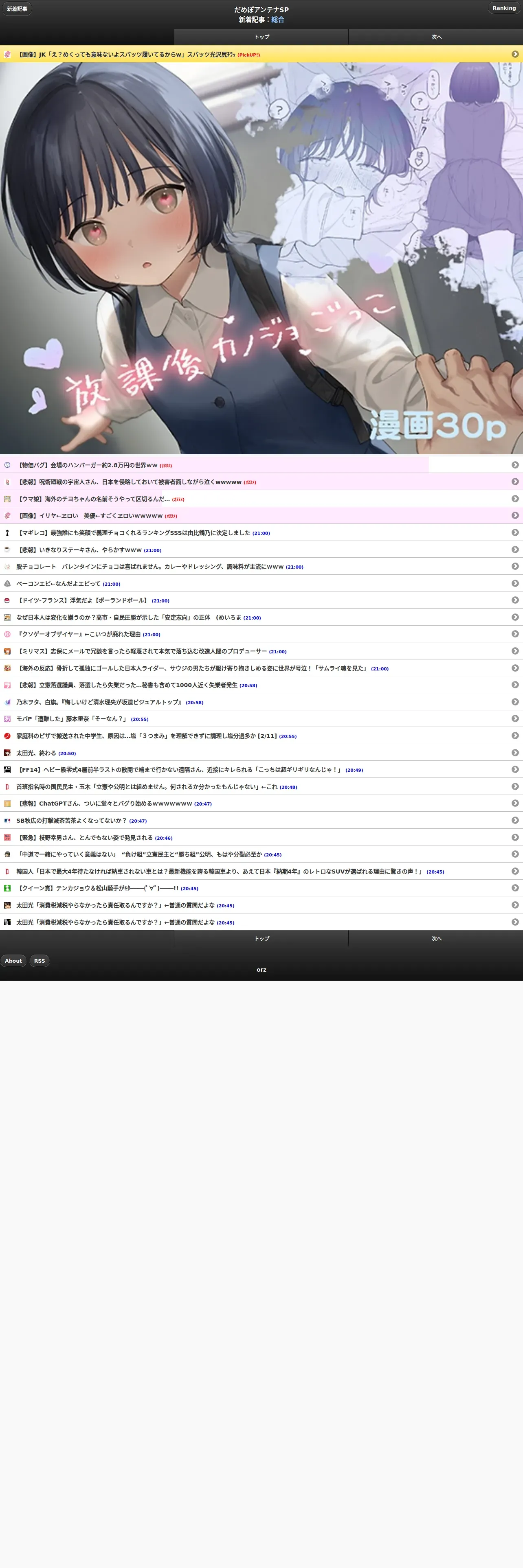Click the arrow icon on 脱チョコレート row

[515, 566]
